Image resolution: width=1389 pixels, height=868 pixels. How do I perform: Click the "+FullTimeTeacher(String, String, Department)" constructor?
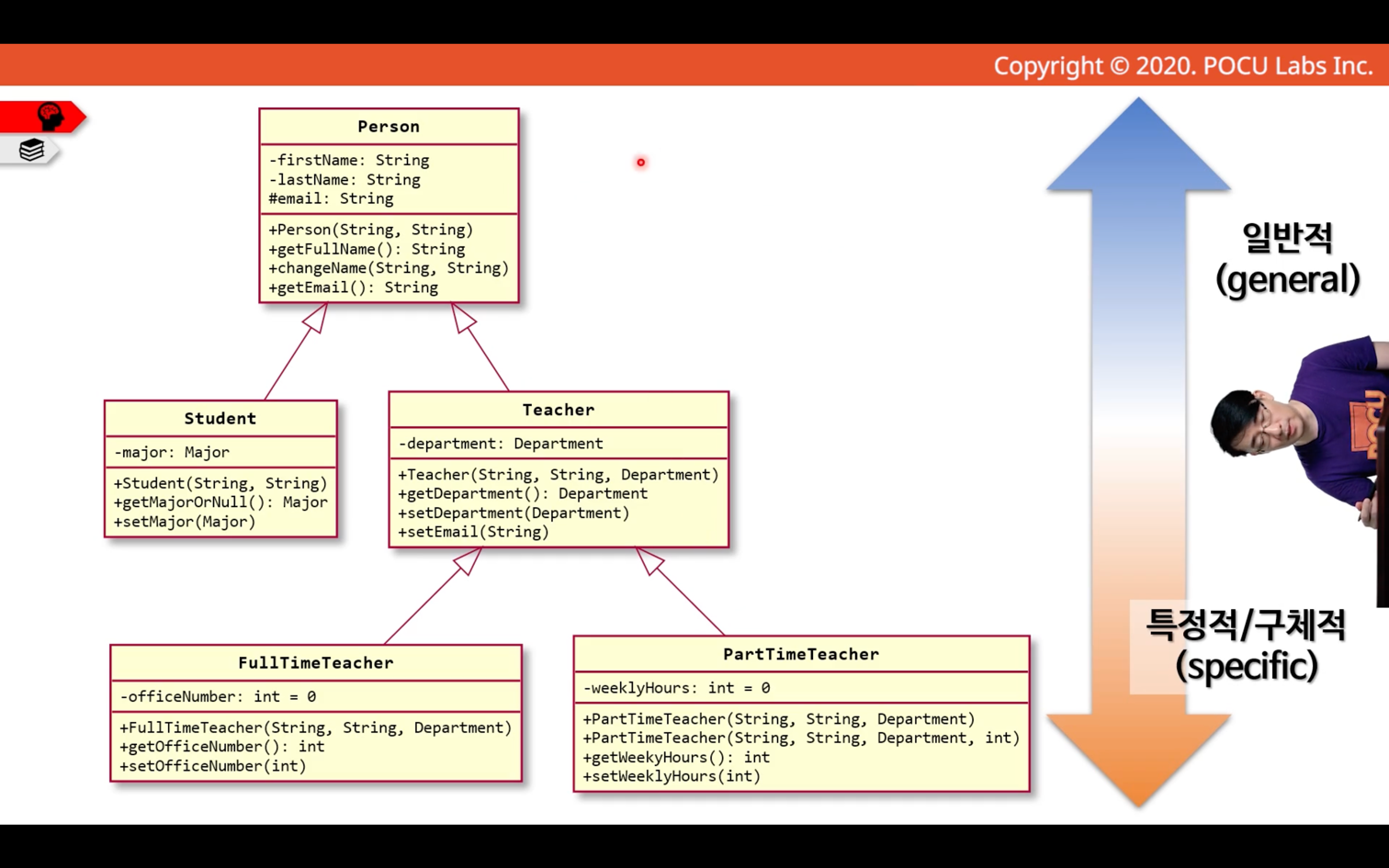pyautogui.click(x=316, y=727)
